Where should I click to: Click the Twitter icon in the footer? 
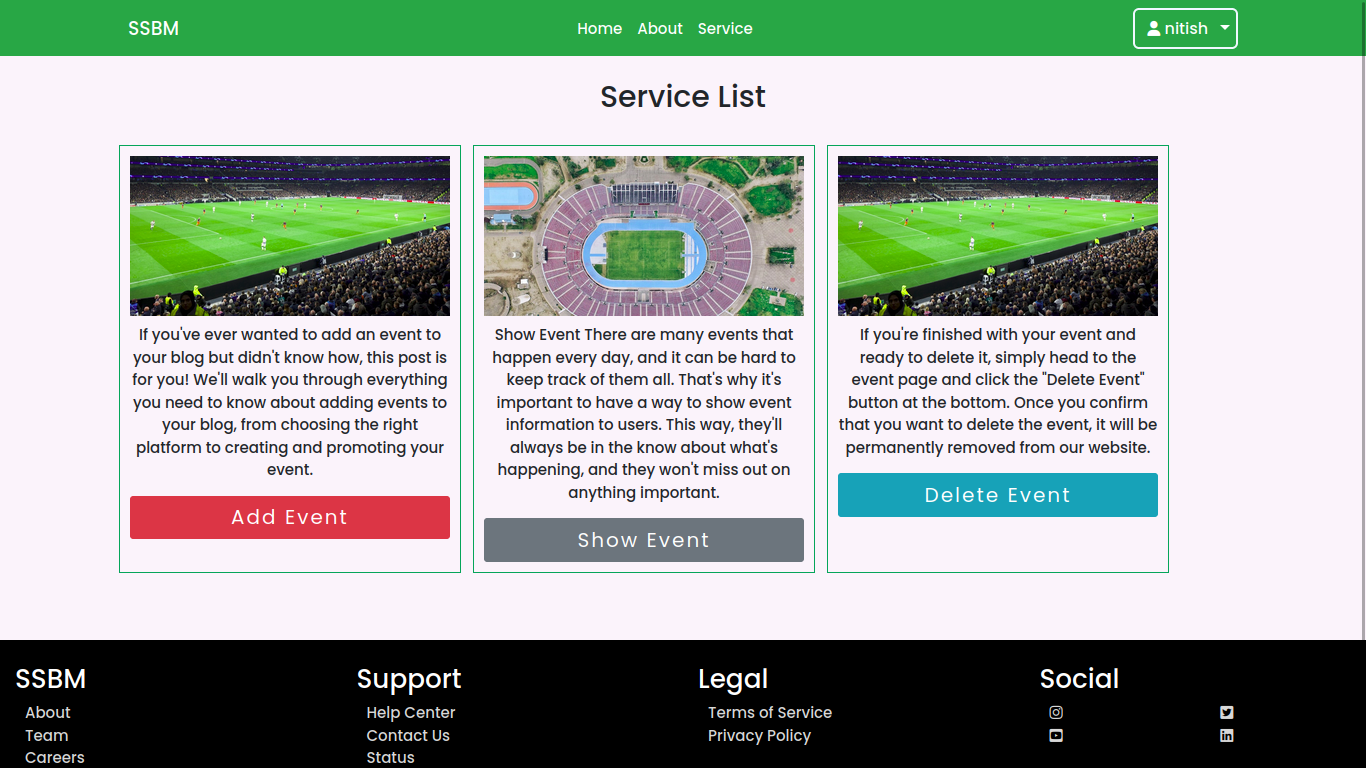[x=1227, y=713]
